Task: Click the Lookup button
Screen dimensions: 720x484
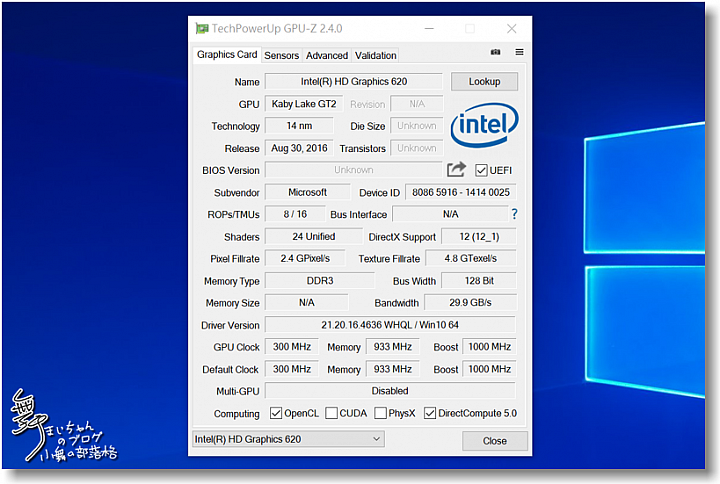Action: [484, 82]
